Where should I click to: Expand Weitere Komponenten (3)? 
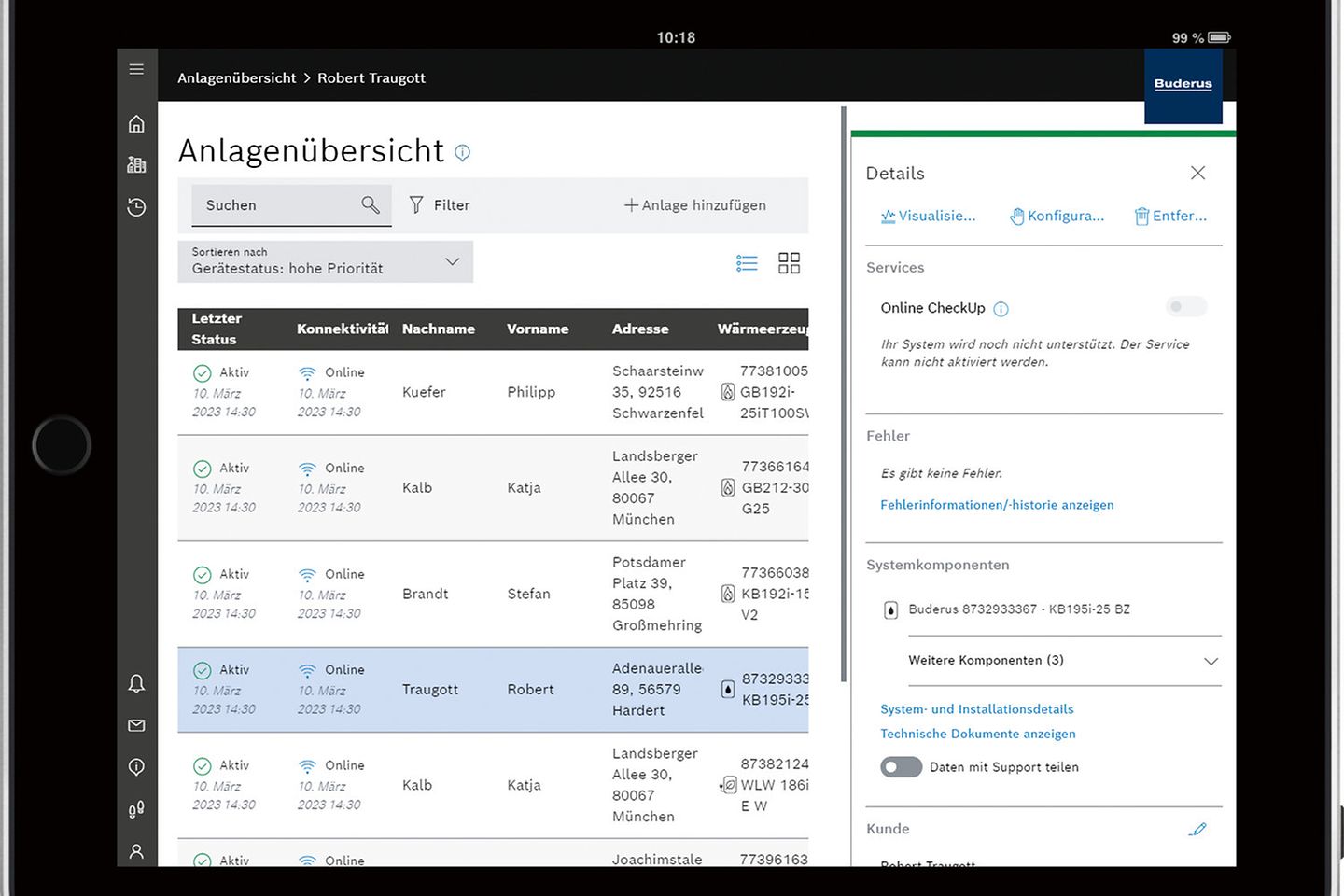point(1064,661)
